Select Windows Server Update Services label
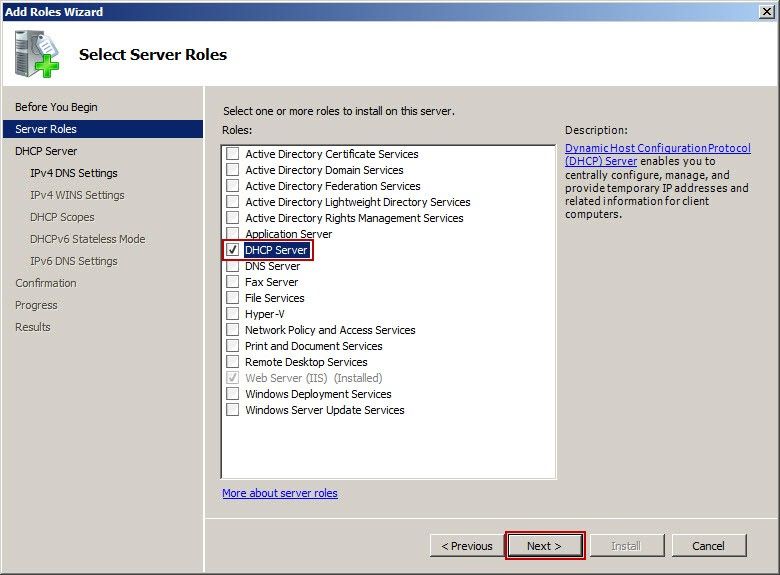This screenshot has width=780, height=575. (325, 410)
